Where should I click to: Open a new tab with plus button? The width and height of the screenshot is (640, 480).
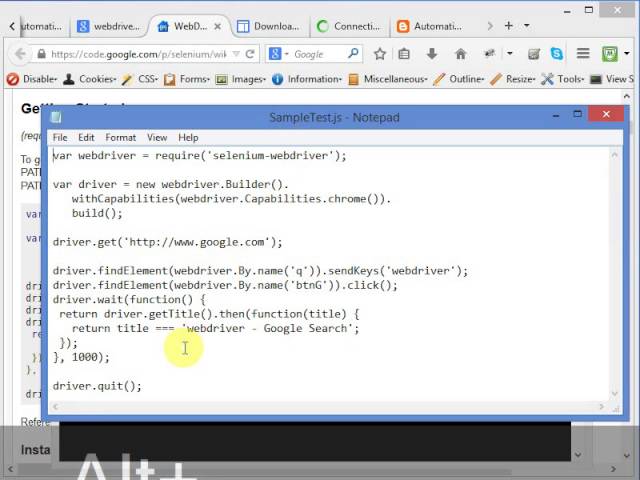tap(509, 26)
